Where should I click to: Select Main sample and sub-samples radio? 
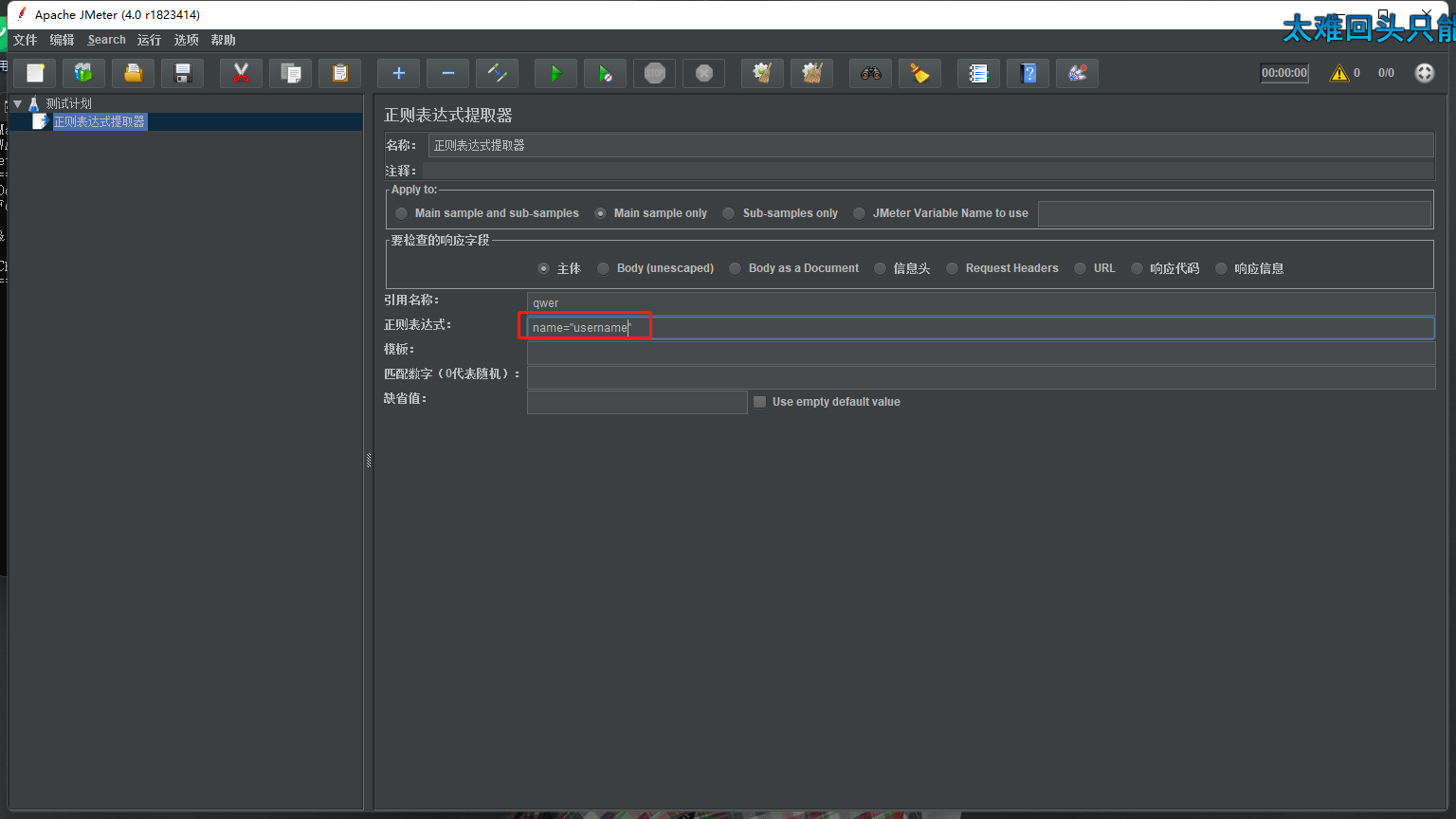click(x=402, y=213)
